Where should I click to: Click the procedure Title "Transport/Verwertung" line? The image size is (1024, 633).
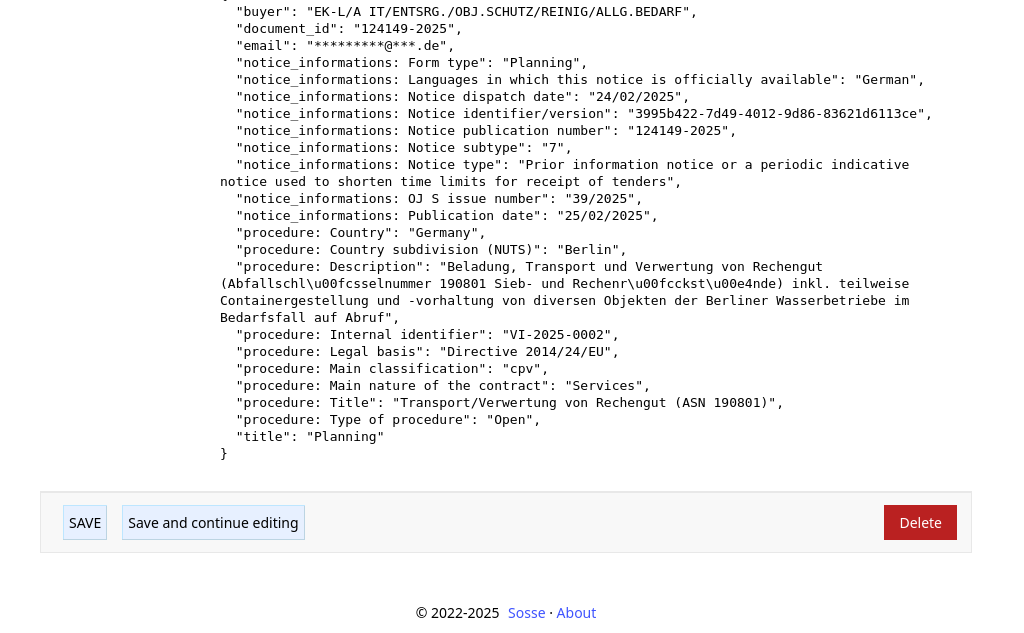click(x=510, y=402)
